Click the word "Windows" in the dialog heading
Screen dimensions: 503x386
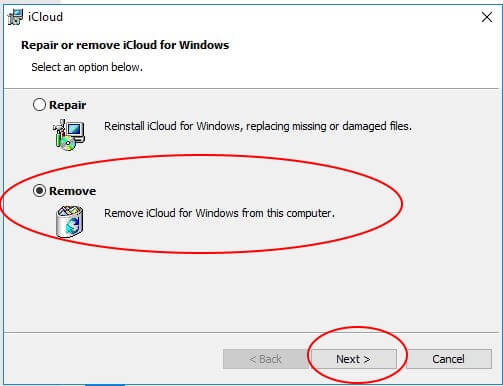(204, 45)
